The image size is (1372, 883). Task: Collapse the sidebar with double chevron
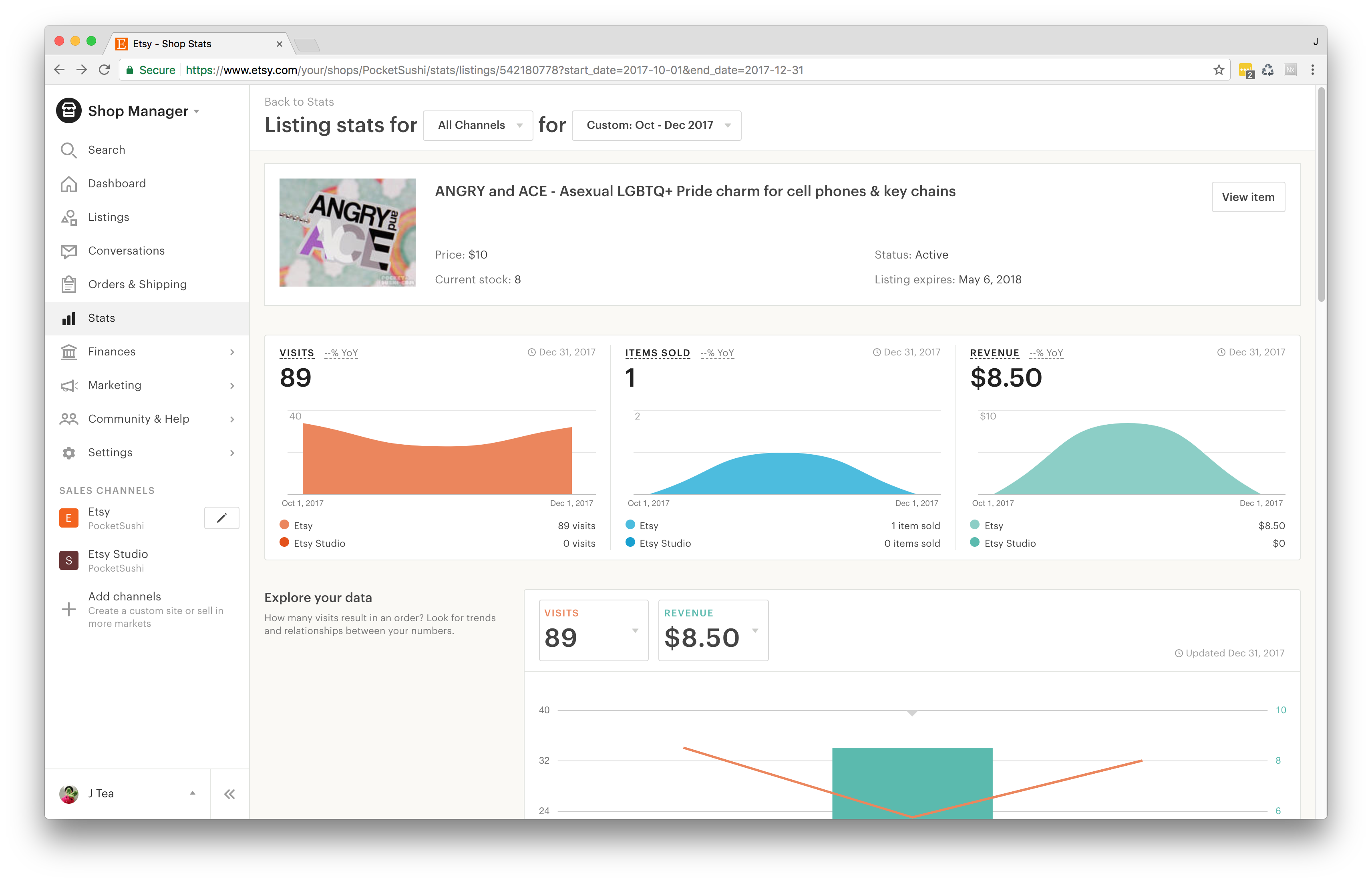point(229,794)
